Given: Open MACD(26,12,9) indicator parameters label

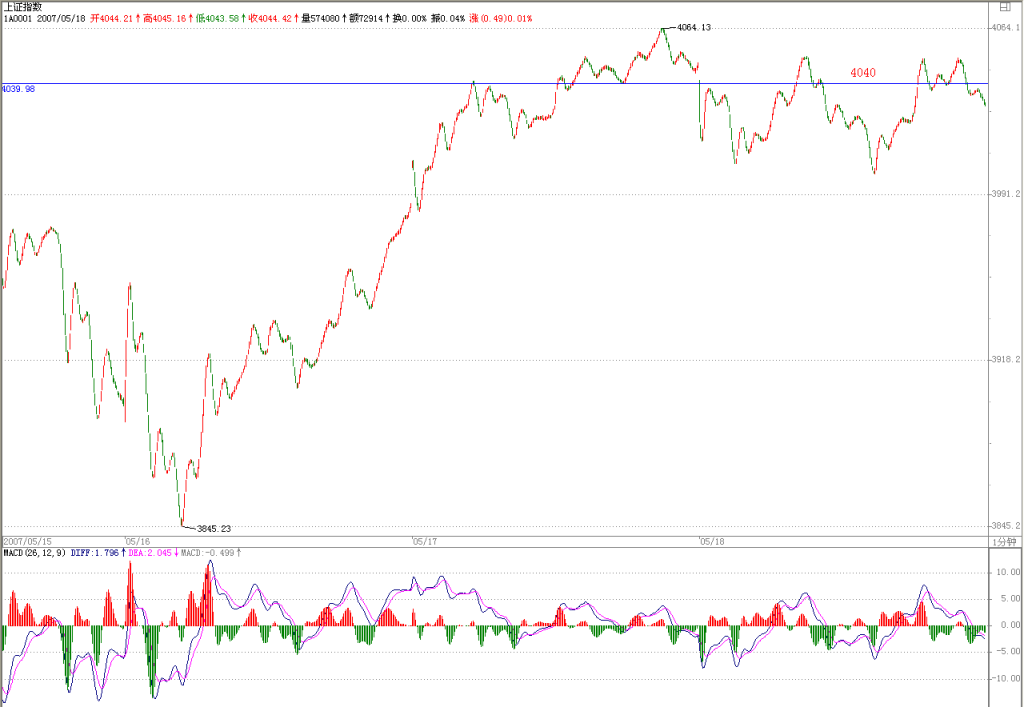Looking at the screenshot, I should coord(35,553).
